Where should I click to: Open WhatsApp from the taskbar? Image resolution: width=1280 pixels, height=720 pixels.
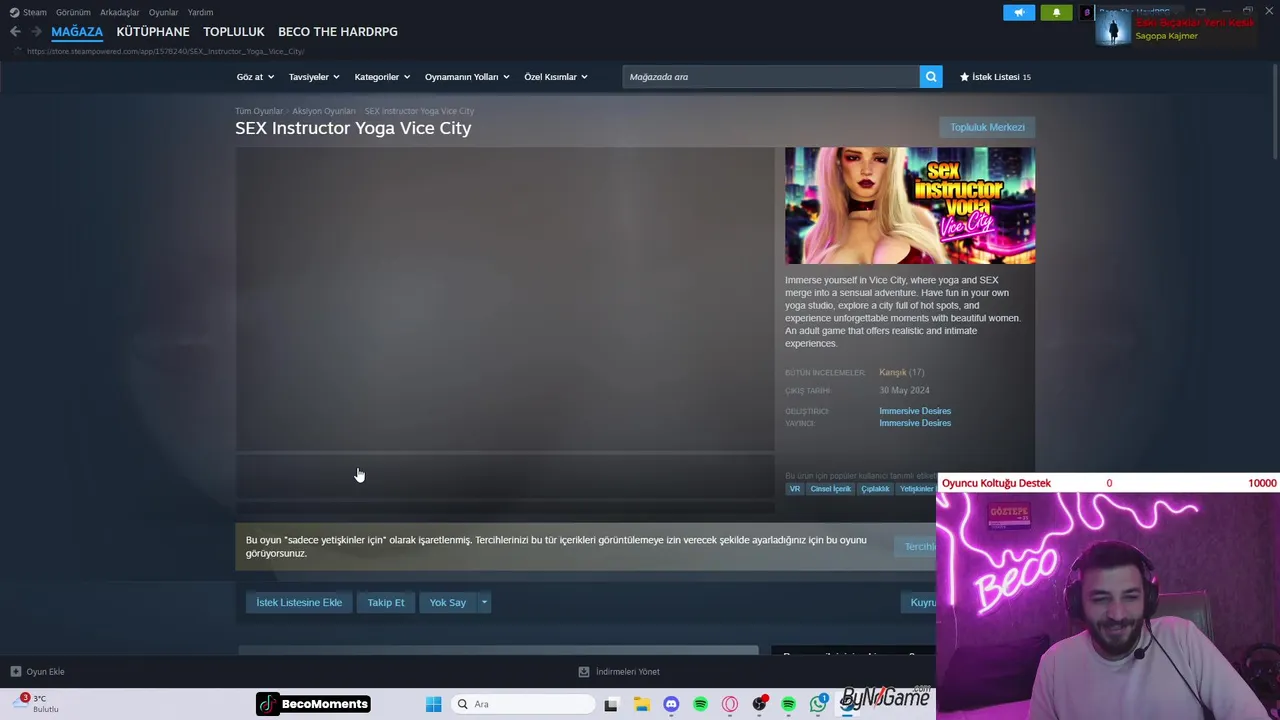(x=819, y=704)
